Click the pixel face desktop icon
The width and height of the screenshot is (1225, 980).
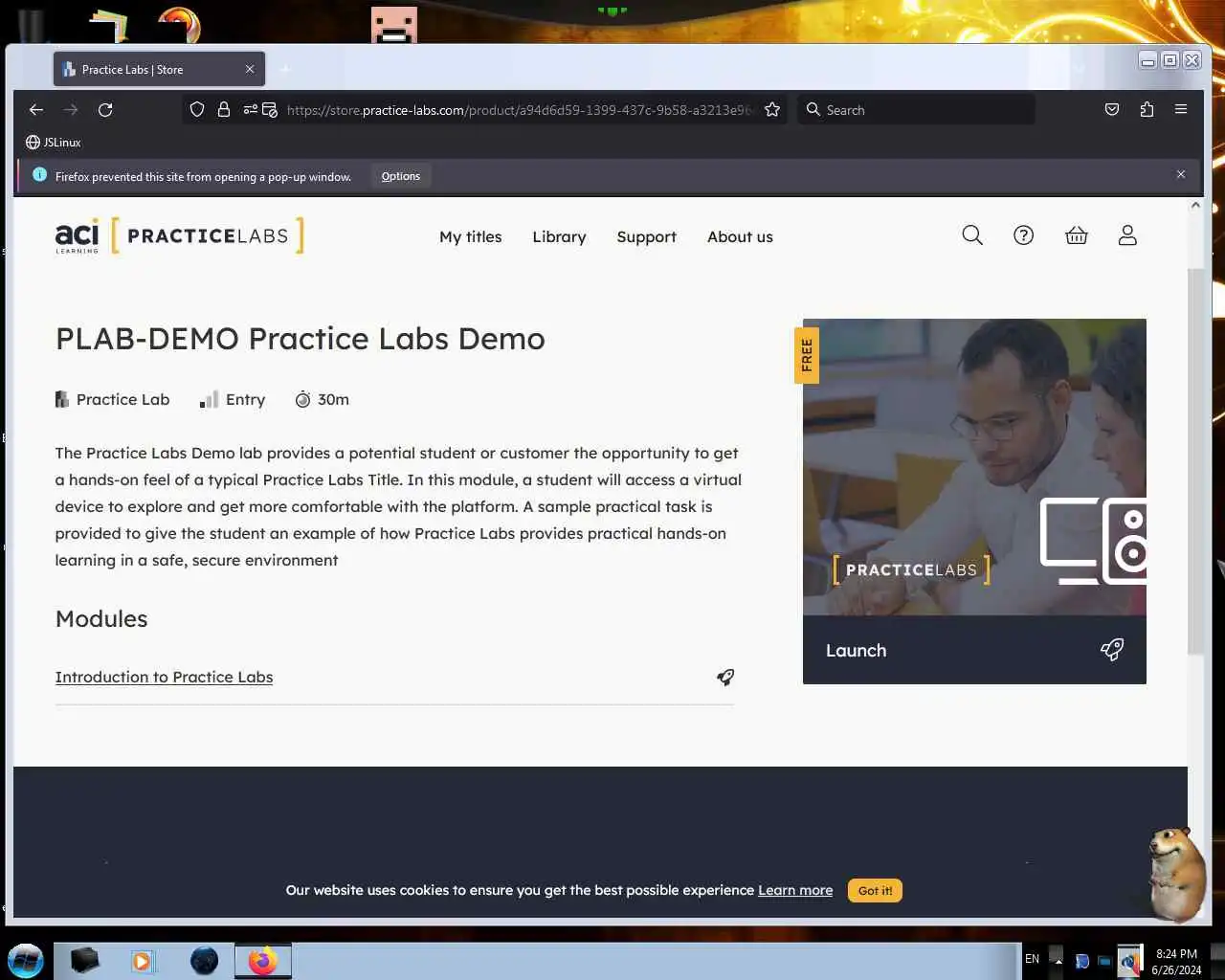[x=394, y=25]
